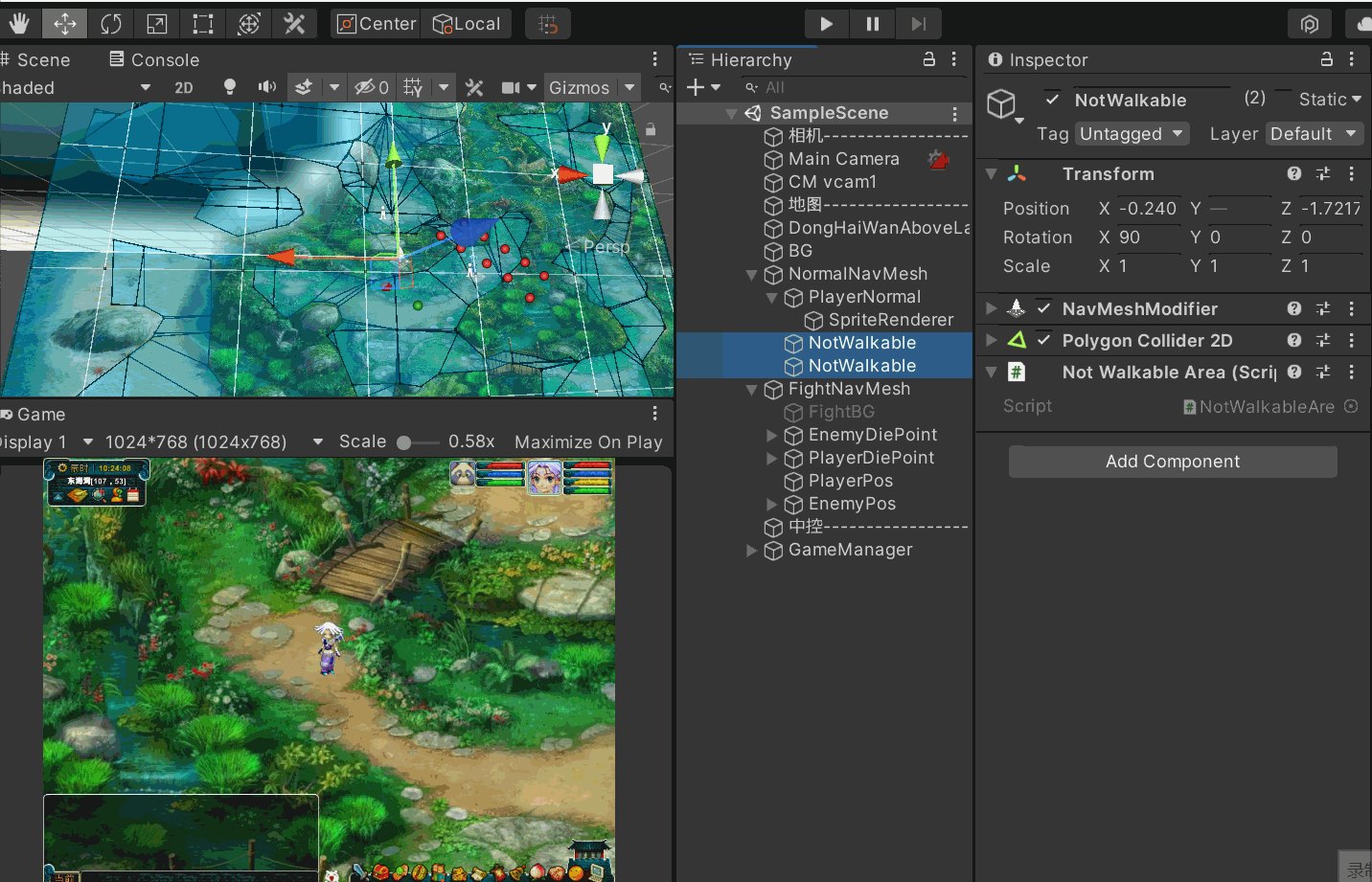1372x882 pixels.
Task: Open the Shaded draw mode dropdown
Action: pos(77,87)
